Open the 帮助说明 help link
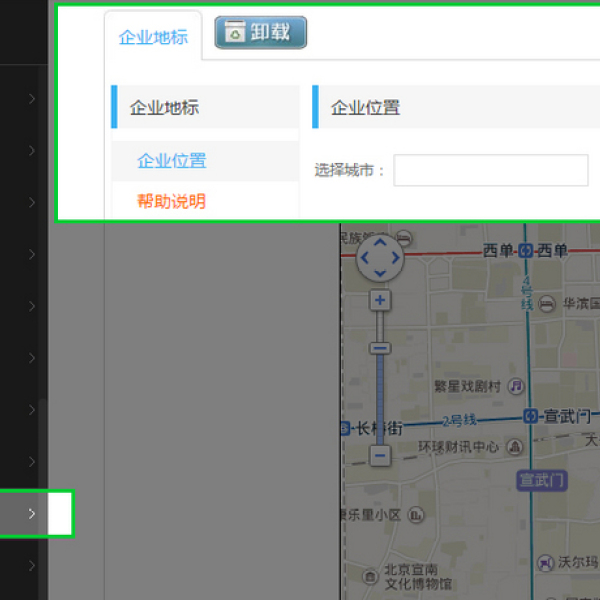 tap(171, 201)
